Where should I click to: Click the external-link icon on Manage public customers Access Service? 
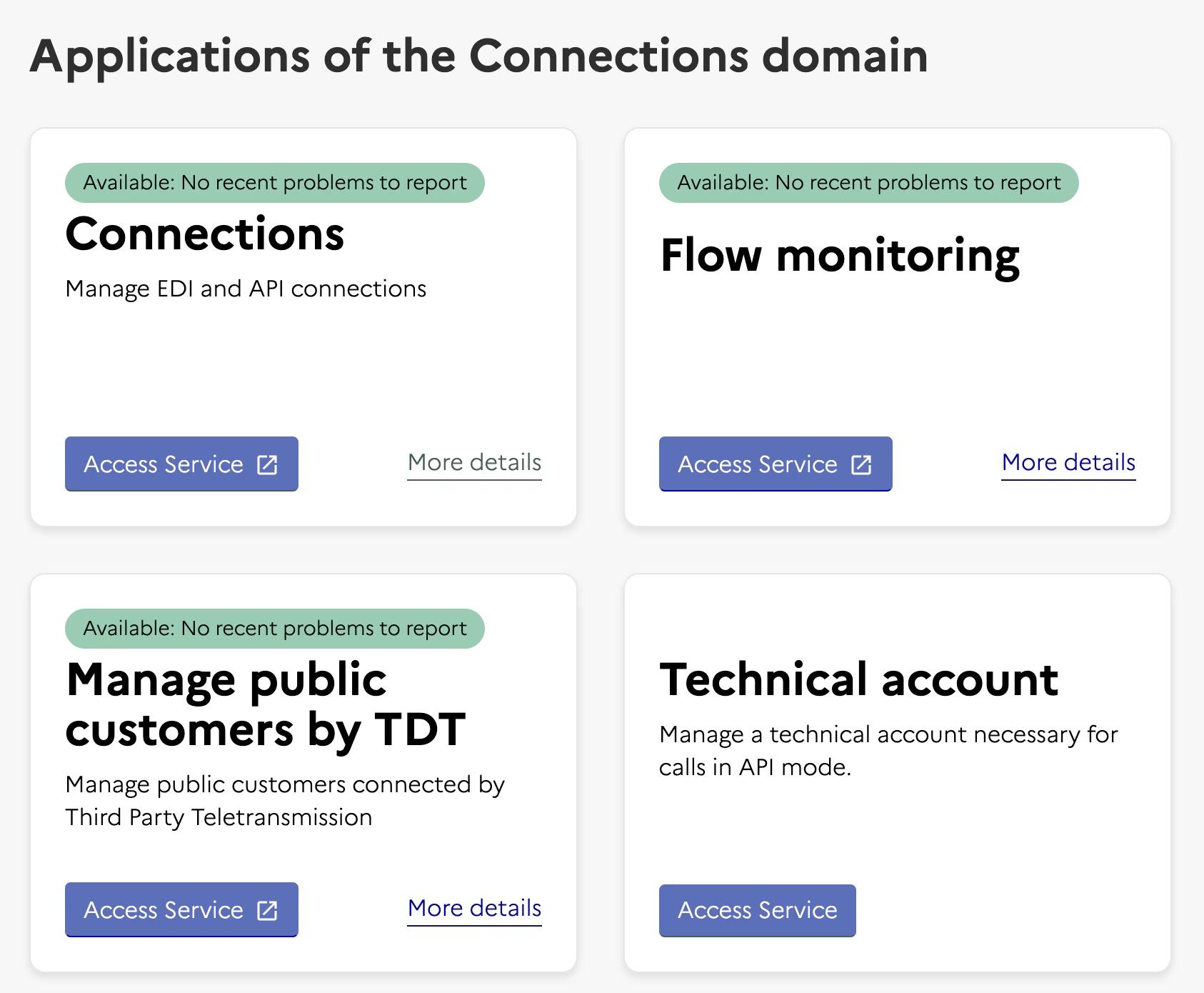(x=267, y=910)
